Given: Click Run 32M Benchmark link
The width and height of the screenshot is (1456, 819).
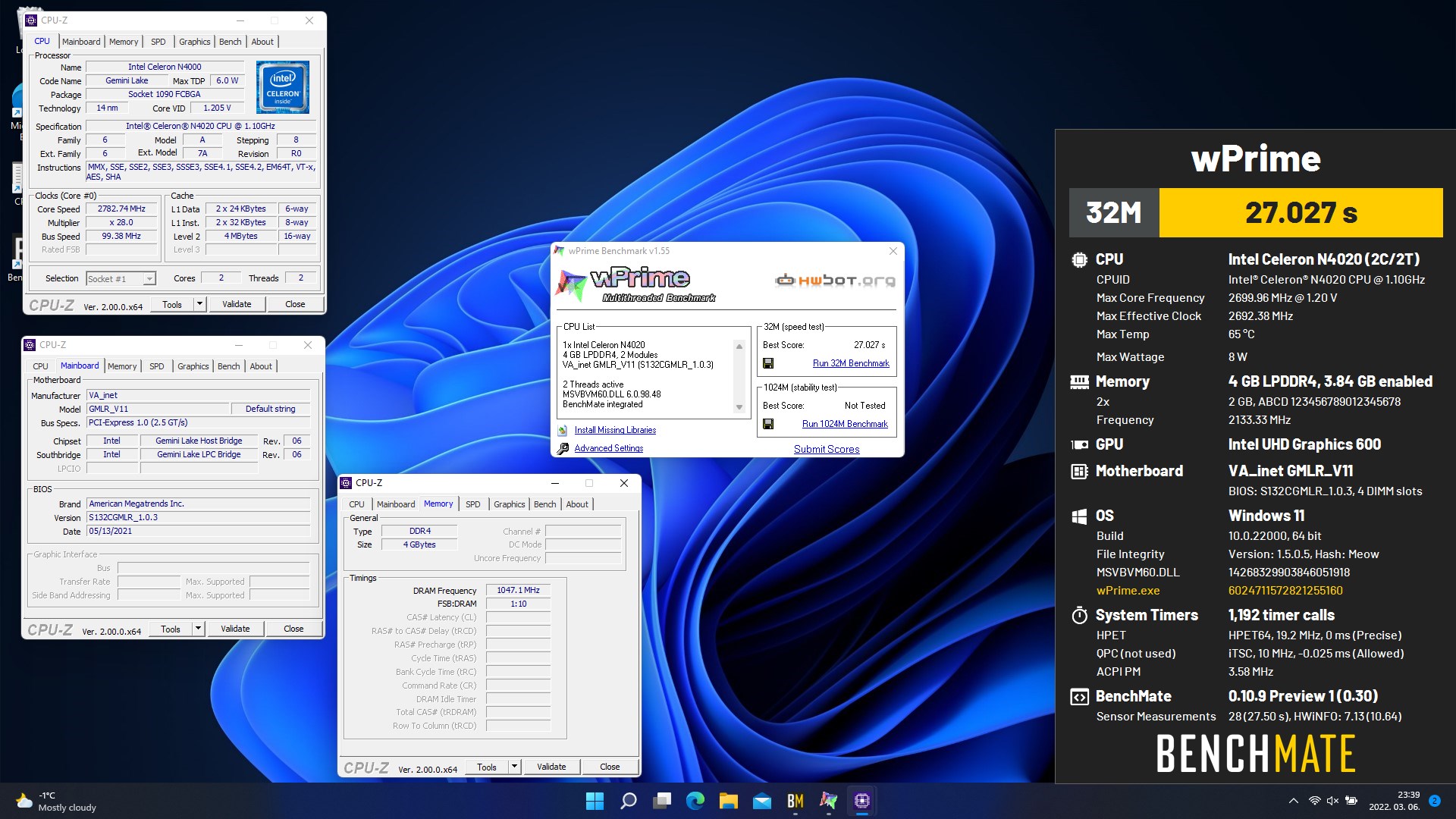Looking at the screenshot, I should coord(851,363).
